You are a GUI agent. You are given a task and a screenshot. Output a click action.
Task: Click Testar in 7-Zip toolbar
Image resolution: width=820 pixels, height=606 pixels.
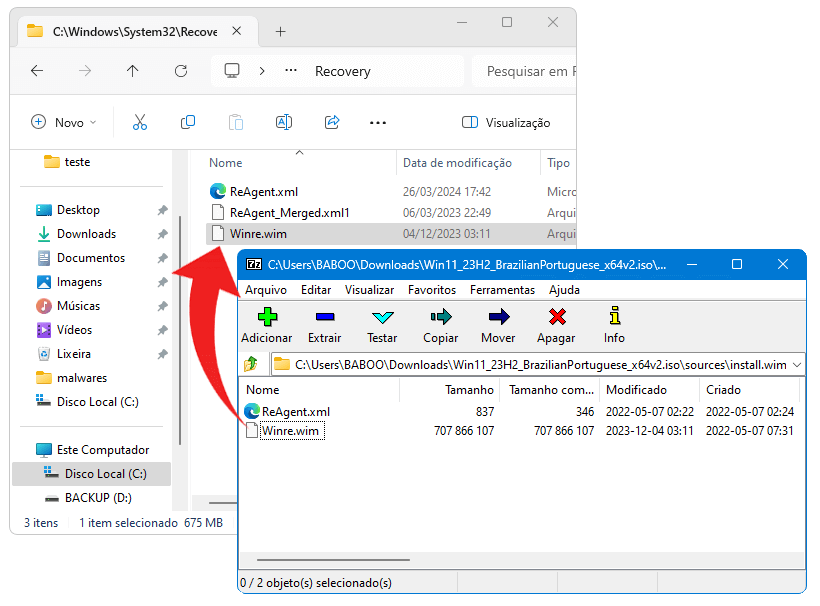click(x=382, y=326)
